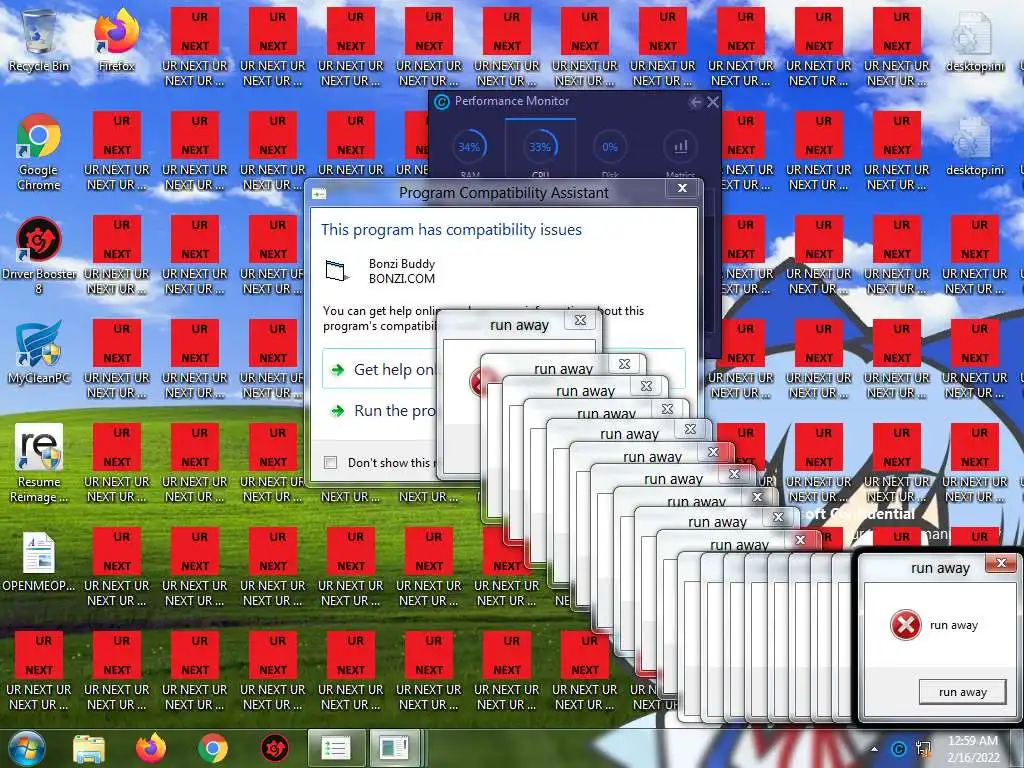Viewport: 1024px width, 768px height.
Task: Select the Driver Booster 8 desktop icon
Action: 39,256
